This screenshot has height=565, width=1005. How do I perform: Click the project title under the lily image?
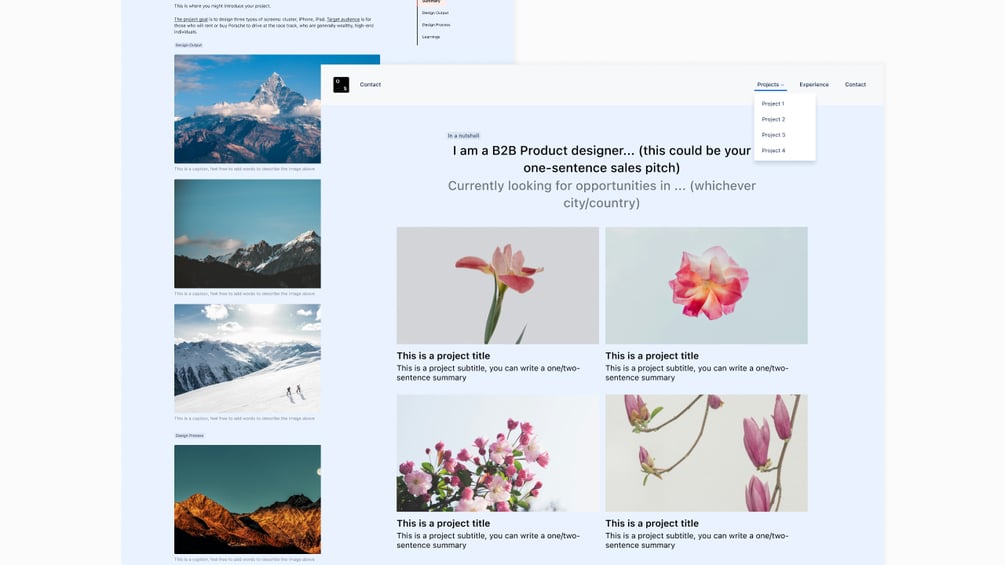(x=443, y=356)
